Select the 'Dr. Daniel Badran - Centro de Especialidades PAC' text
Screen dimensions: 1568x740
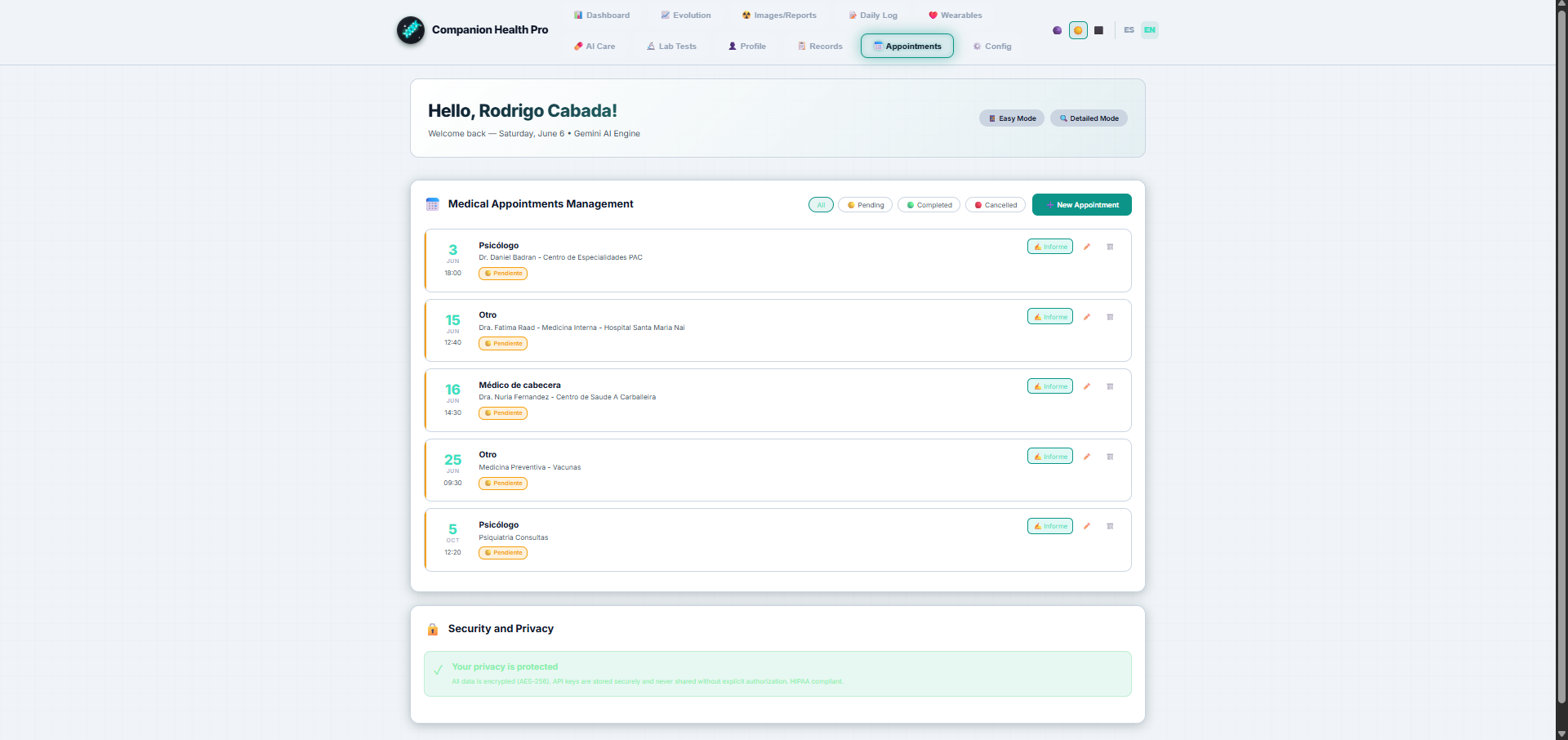click(560, 257)
